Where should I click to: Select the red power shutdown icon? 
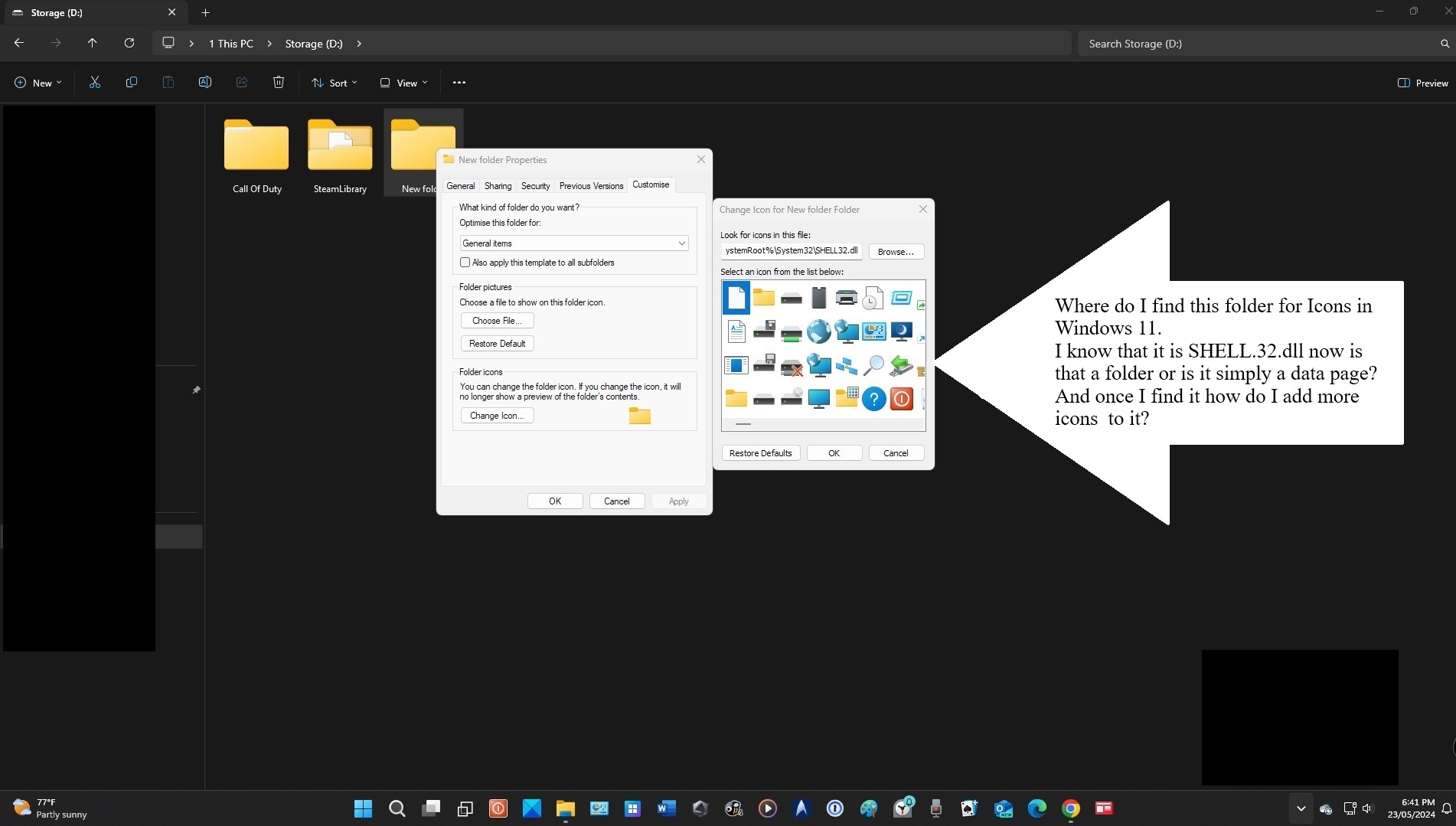click(x=901, y=399)
